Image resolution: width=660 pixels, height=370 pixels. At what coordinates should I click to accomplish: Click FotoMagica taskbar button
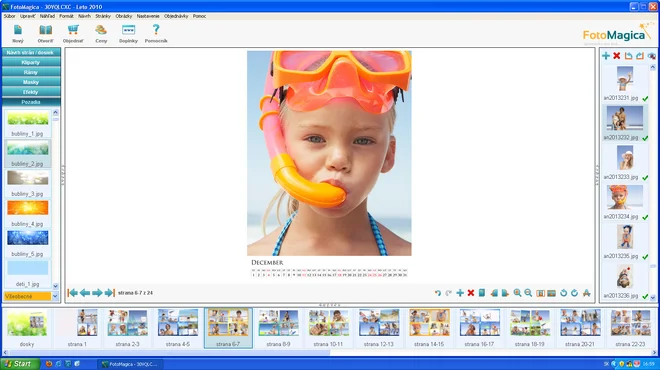click(130, 364)
